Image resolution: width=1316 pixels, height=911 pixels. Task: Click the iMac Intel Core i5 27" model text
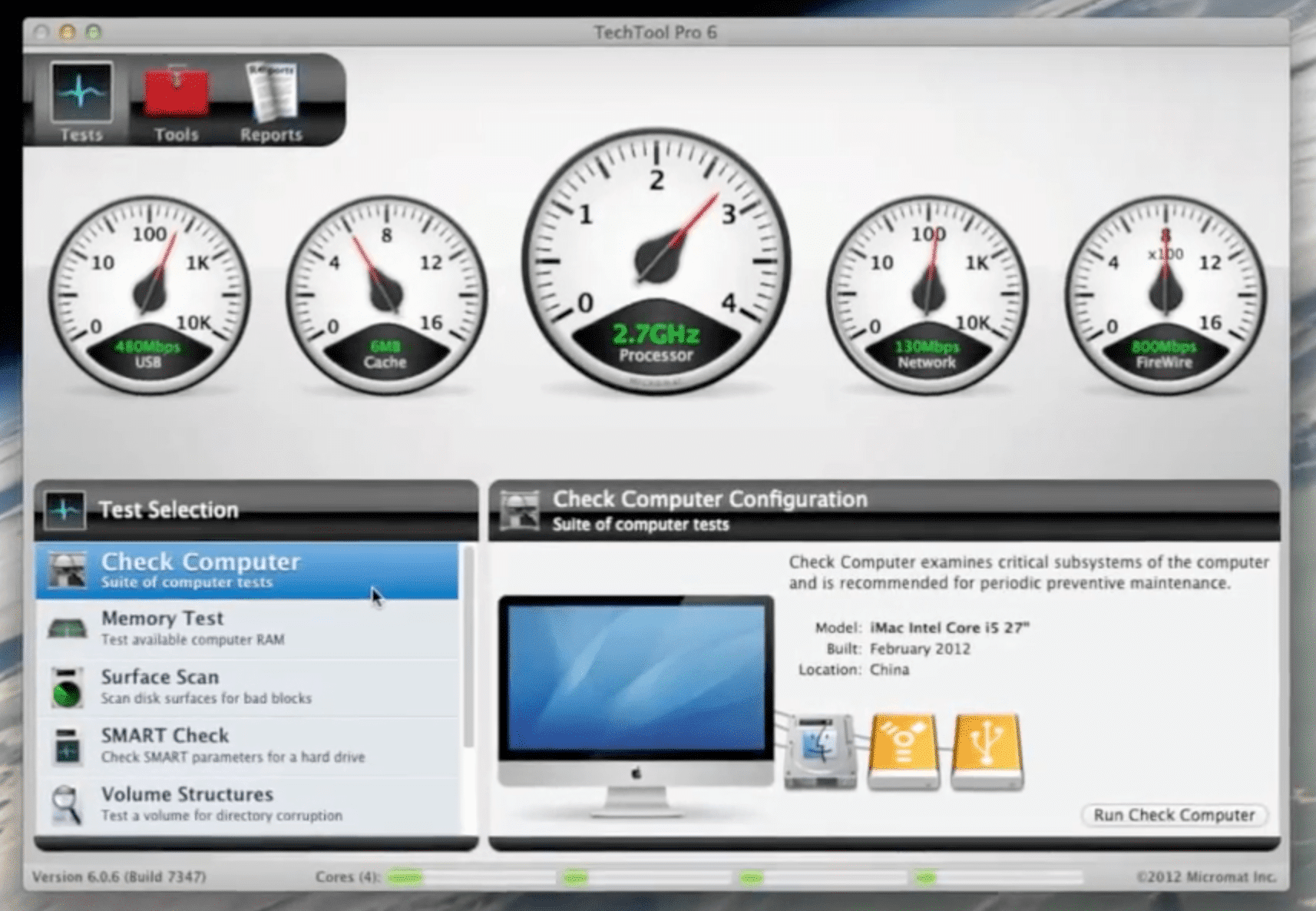click(x=949, y=628)
